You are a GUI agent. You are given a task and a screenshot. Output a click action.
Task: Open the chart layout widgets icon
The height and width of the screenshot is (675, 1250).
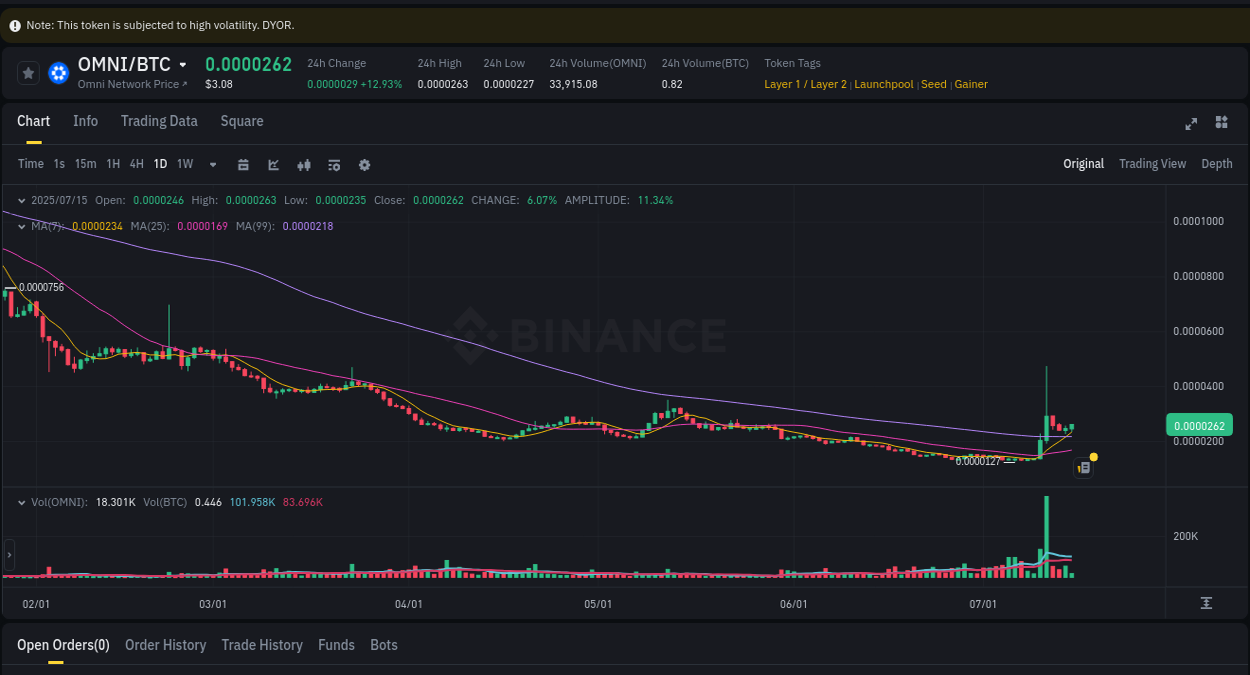[1221, 124]
